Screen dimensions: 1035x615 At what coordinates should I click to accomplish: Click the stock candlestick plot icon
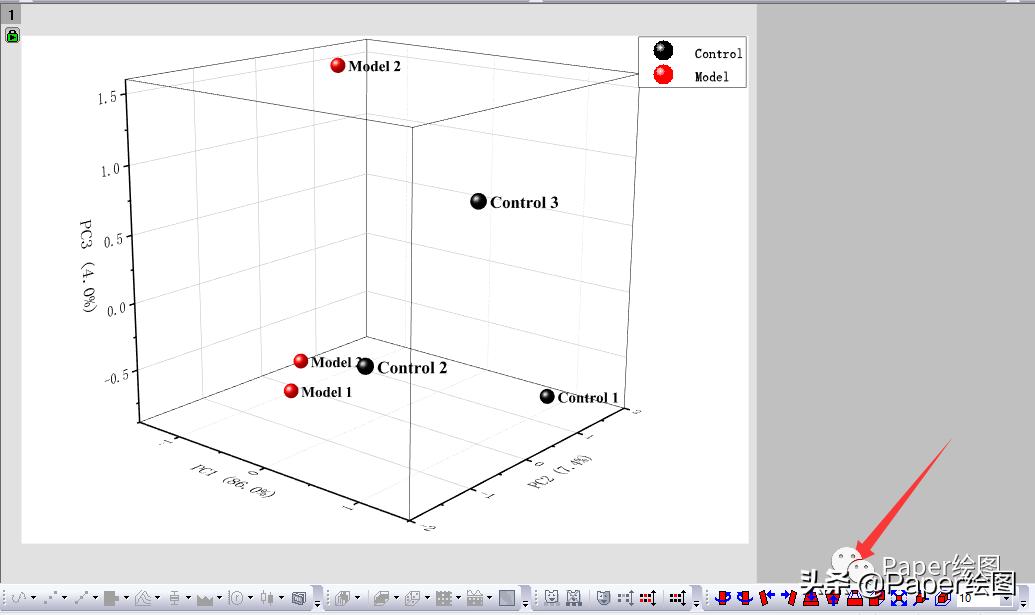click(x=267, y=598)
